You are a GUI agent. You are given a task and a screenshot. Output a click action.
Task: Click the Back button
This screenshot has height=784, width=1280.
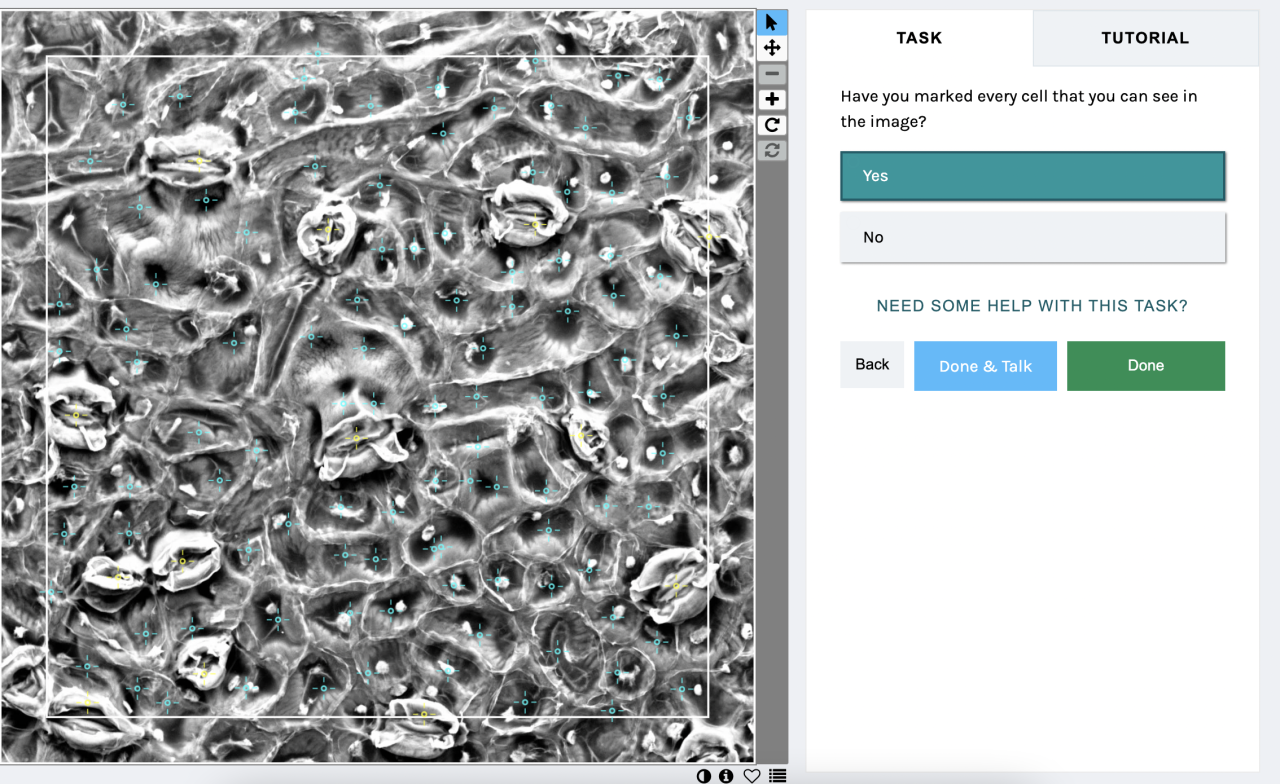pyautogui.click(x=872, y=364)
